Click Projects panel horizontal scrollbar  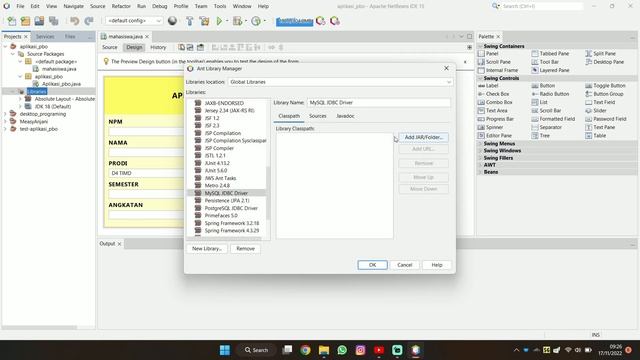40,327
